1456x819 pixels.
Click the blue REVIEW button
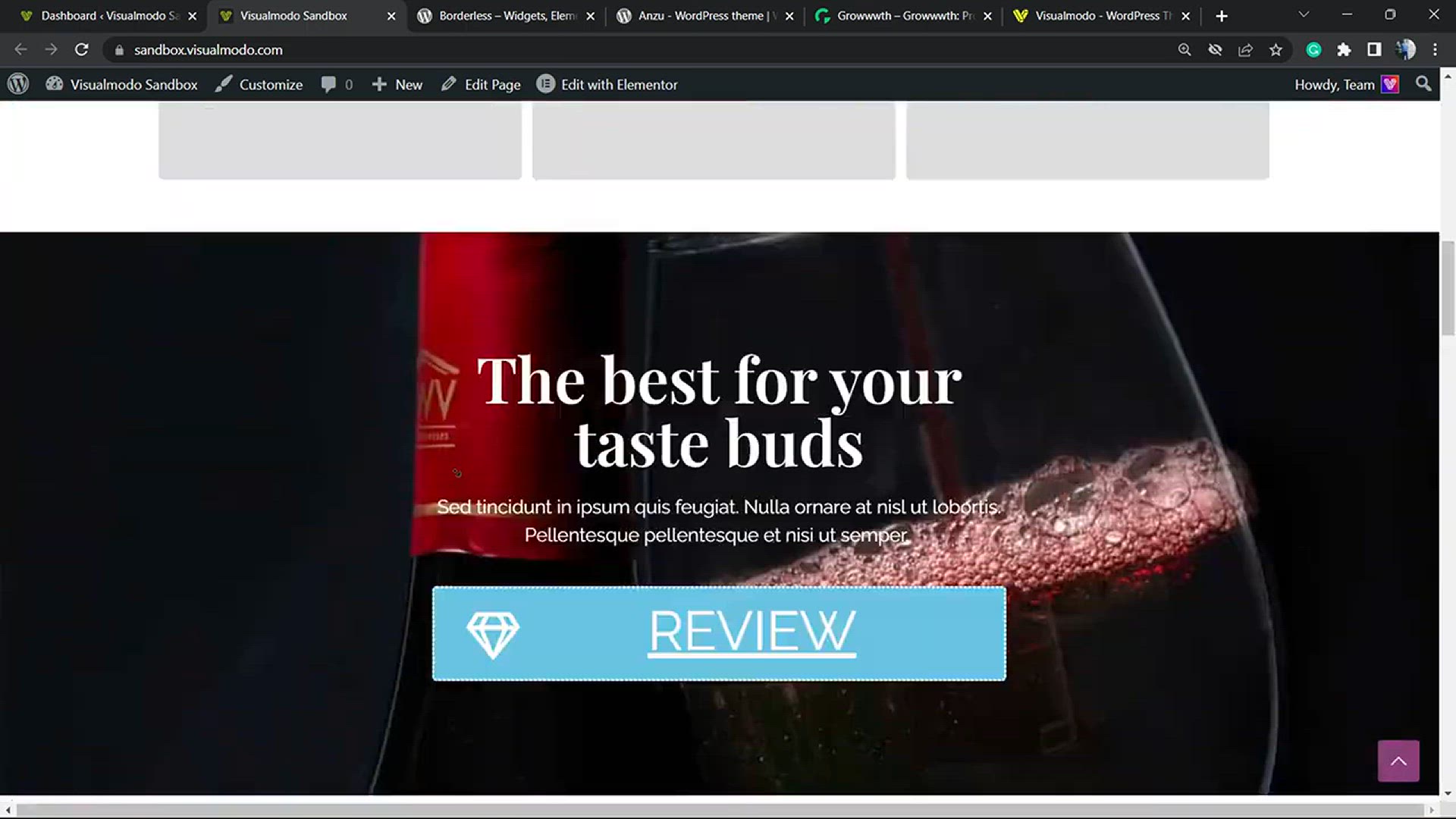pos(719,633)
